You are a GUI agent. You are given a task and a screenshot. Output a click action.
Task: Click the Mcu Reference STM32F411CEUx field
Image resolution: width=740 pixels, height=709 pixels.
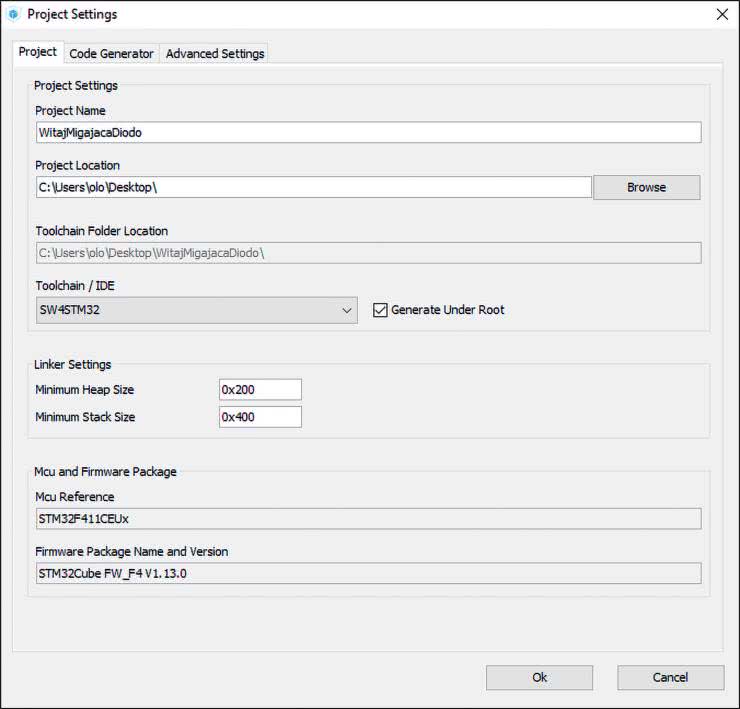coord(367,518)
